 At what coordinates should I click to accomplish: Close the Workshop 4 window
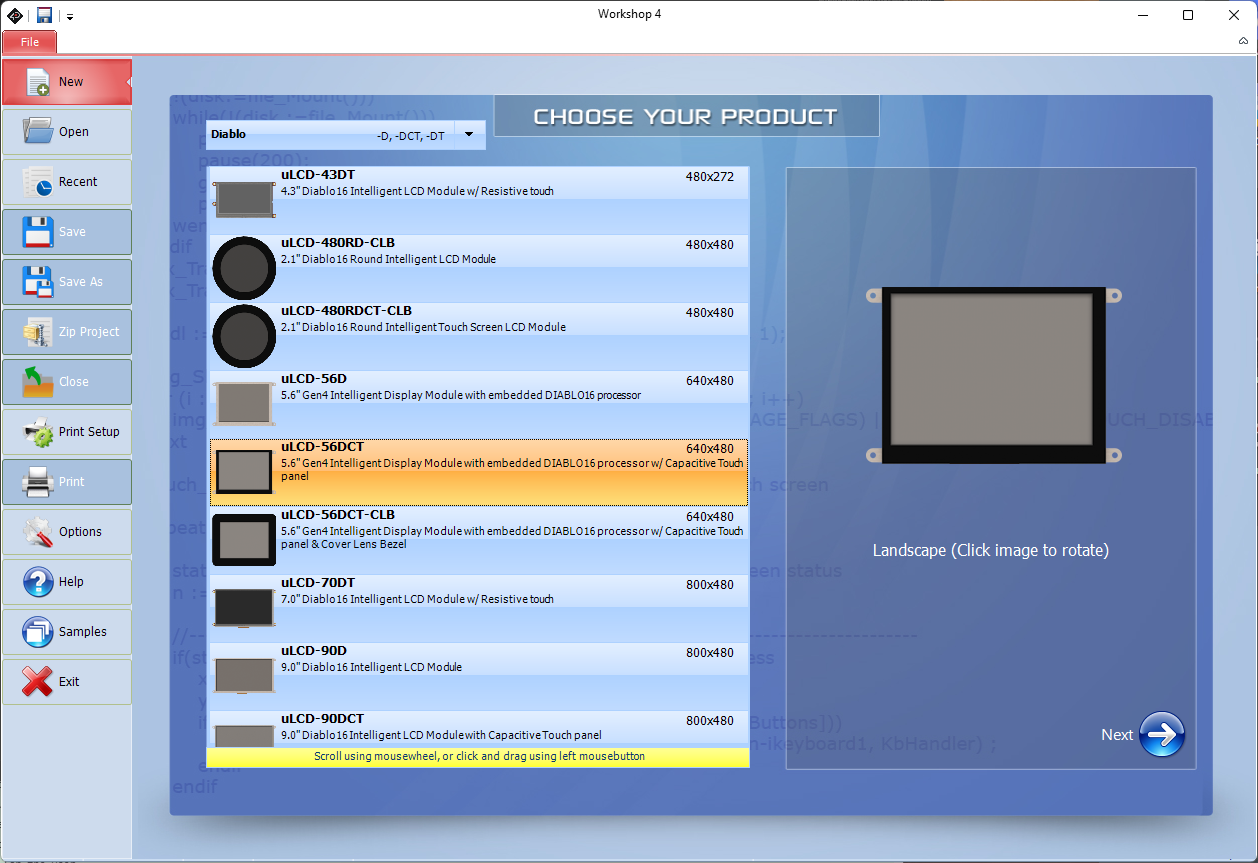point(1234,15)
